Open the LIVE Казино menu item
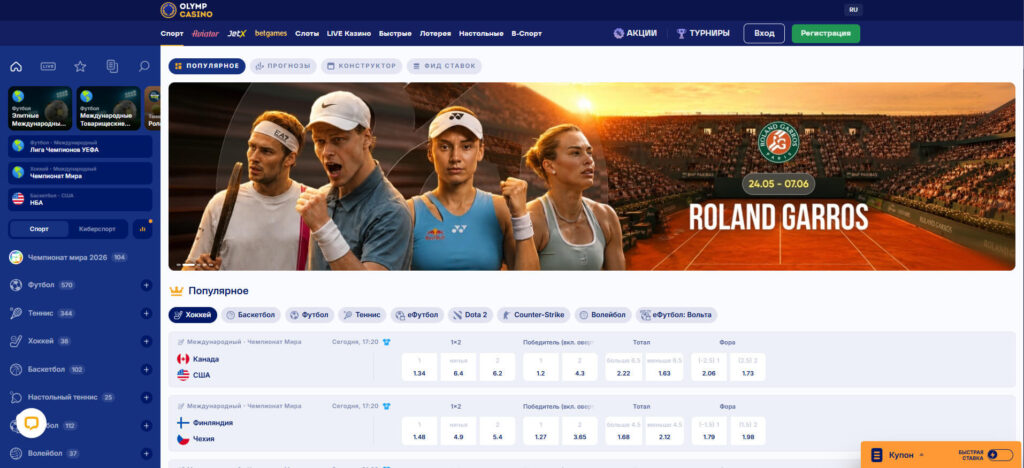This screenshot has width=1024, height=468. (349, 33)
